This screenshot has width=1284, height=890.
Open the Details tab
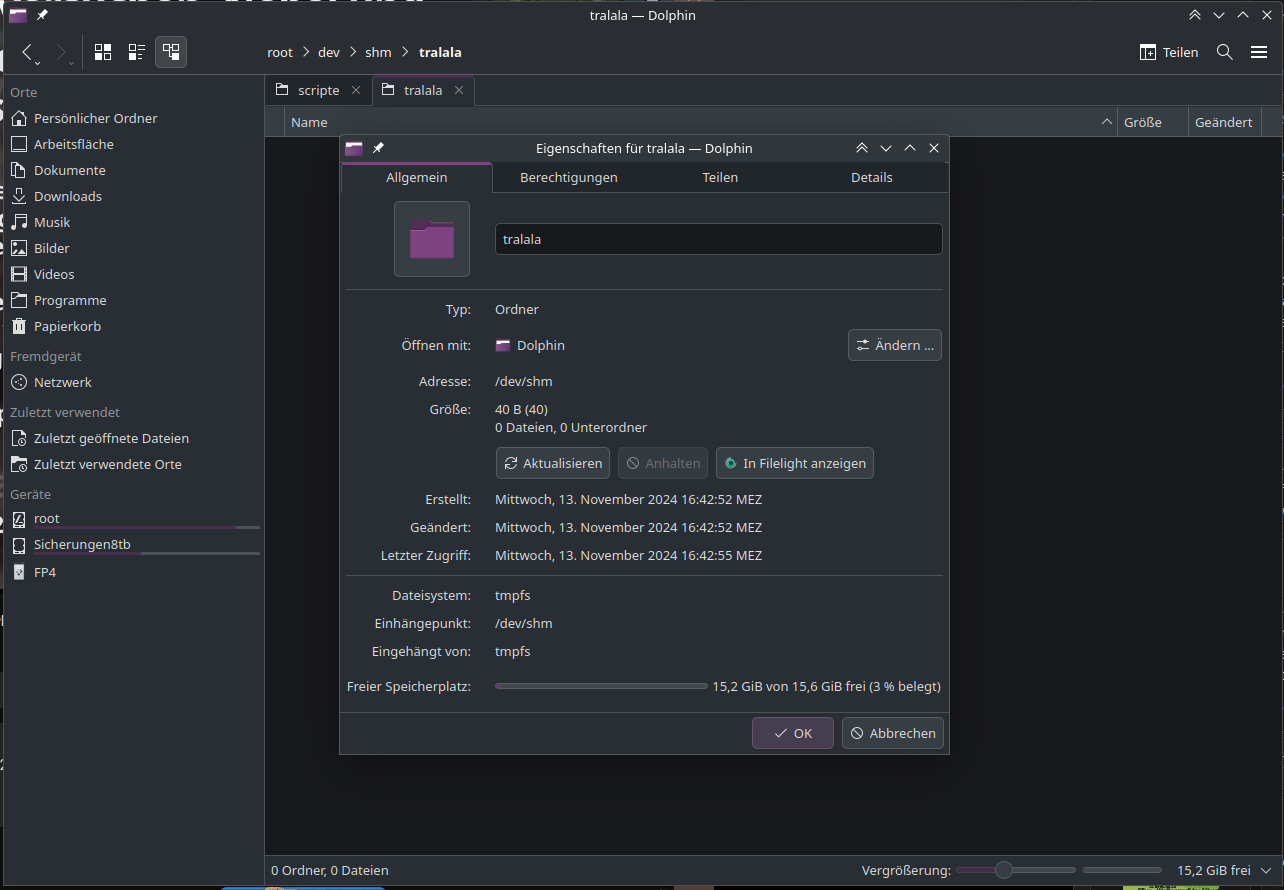point(872,177)
